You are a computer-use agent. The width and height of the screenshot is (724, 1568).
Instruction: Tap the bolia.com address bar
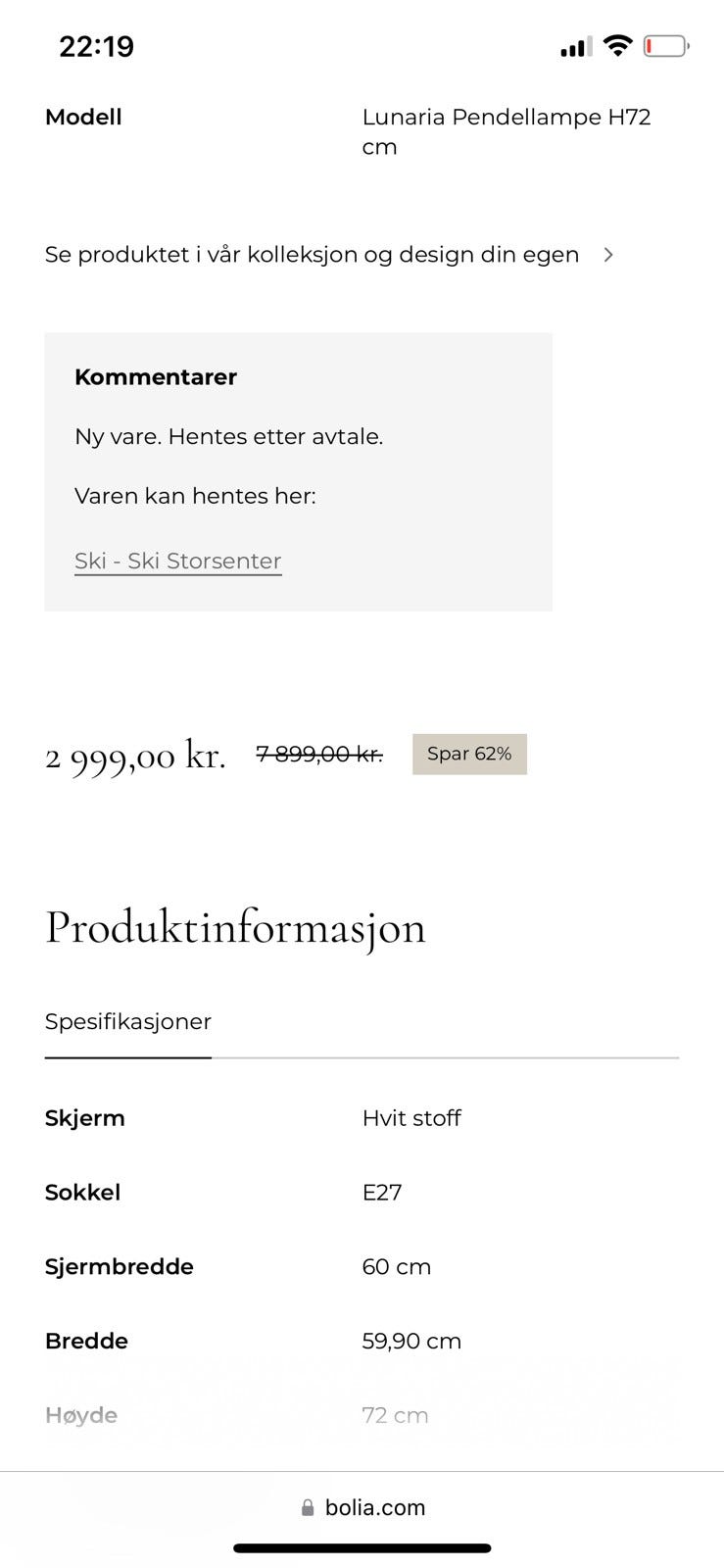[x=362, y=1507]
